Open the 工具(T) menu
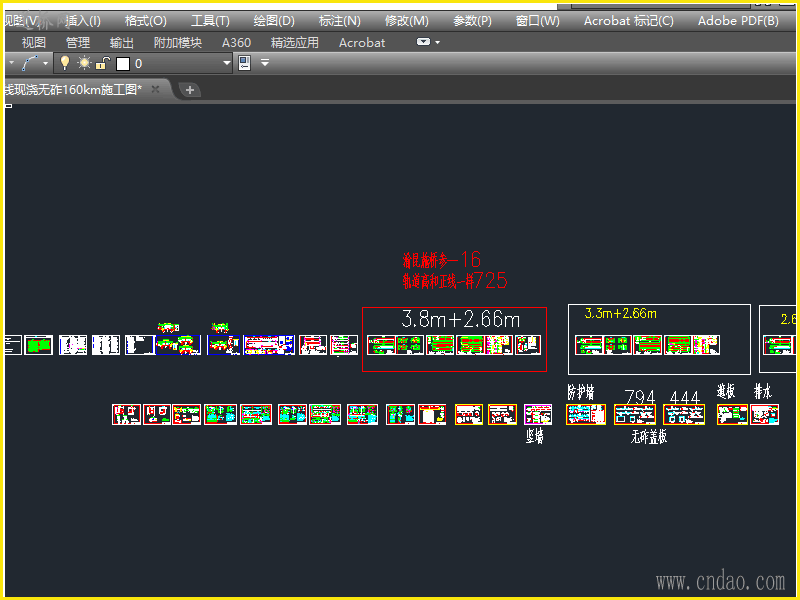The width and height of the screenshot is (800, 600). (x=210, y=21)
